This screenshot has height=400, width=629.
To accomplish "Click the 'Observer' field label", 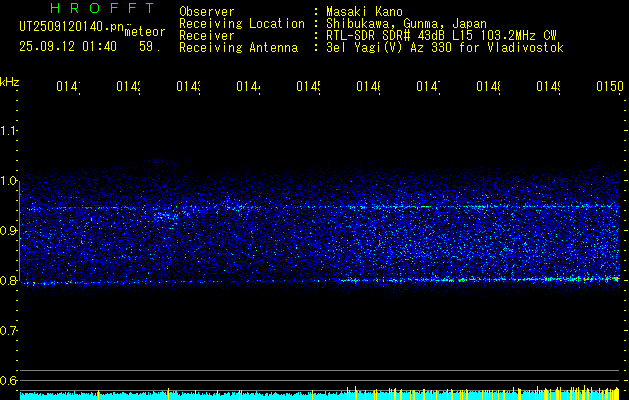I will pos(207,11).
